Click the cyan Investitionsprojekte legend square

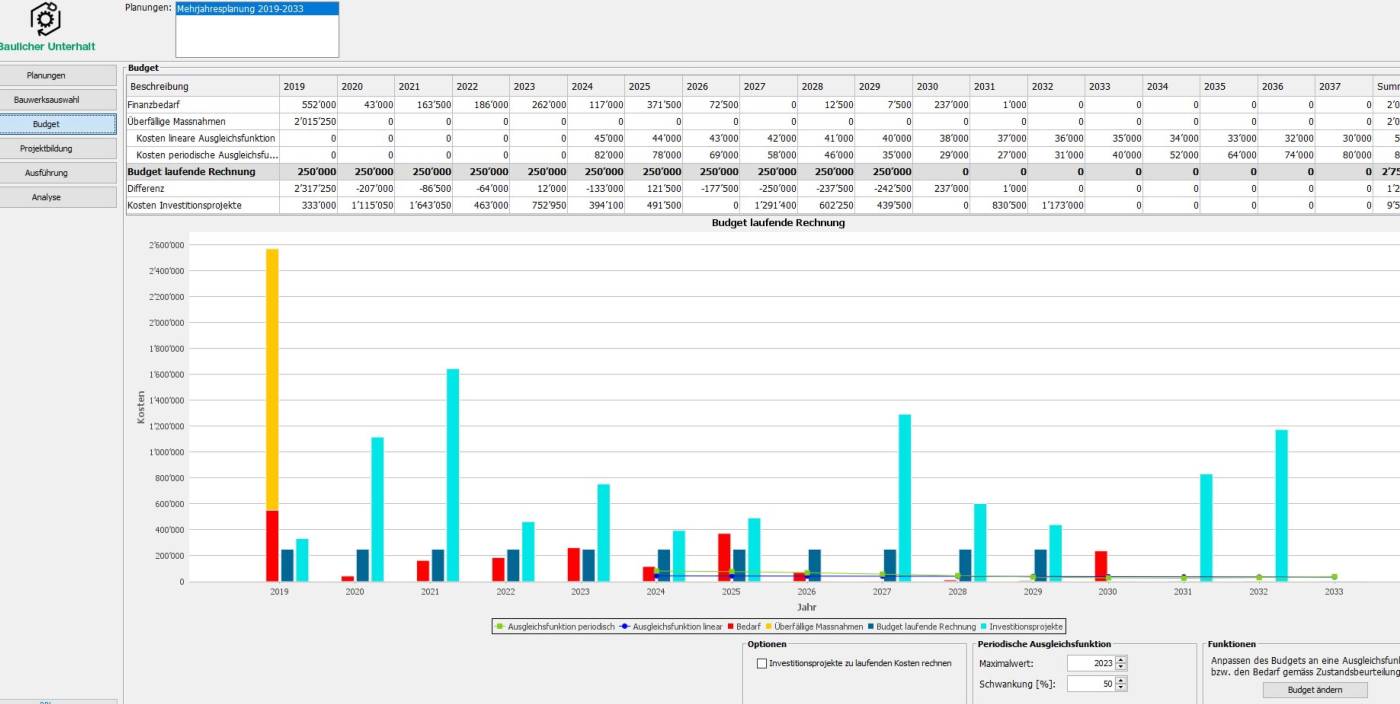983,627
